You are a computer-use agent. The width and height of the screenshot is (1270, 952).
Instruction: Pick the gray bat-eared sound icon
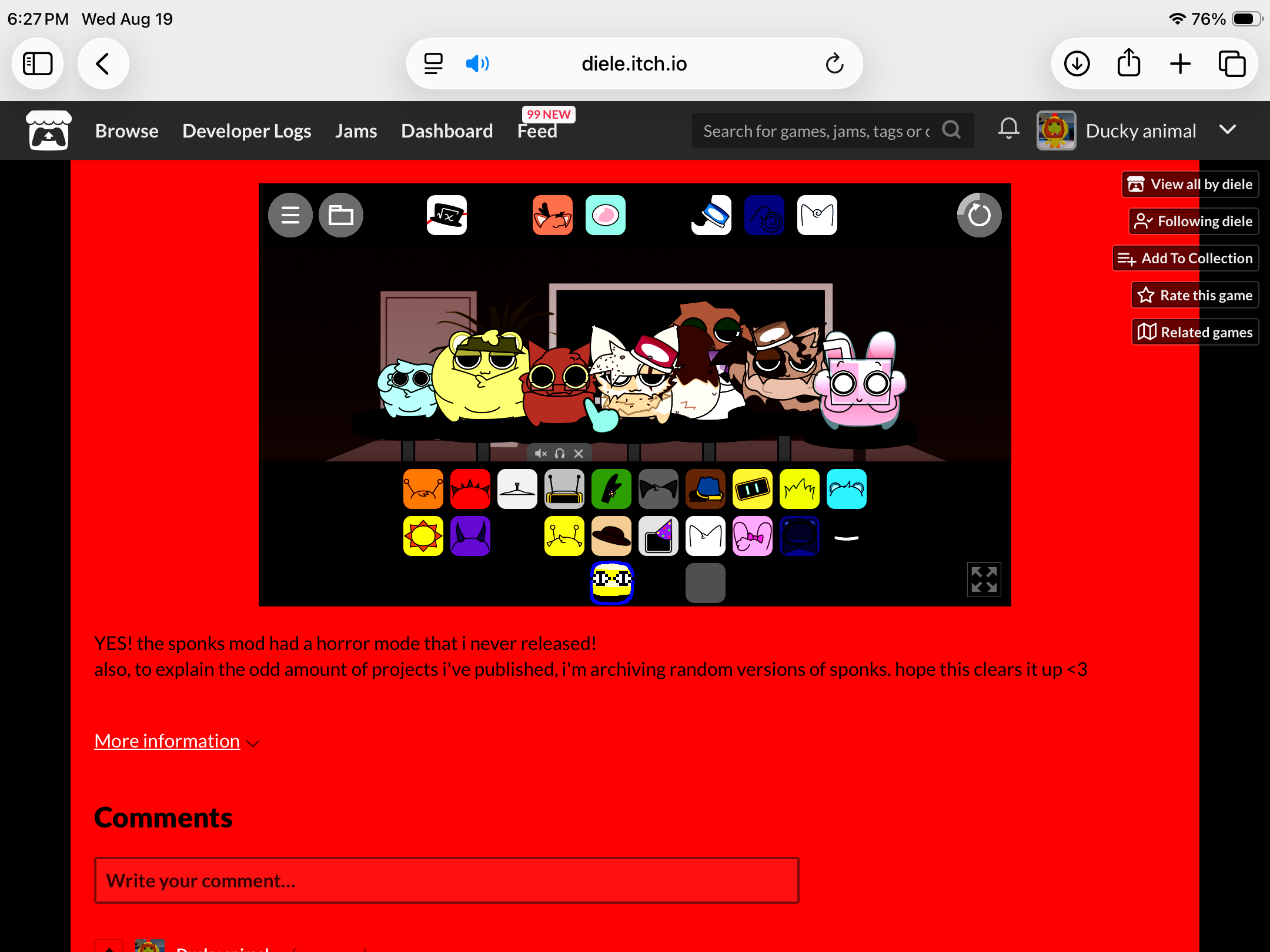pos(659,489)
